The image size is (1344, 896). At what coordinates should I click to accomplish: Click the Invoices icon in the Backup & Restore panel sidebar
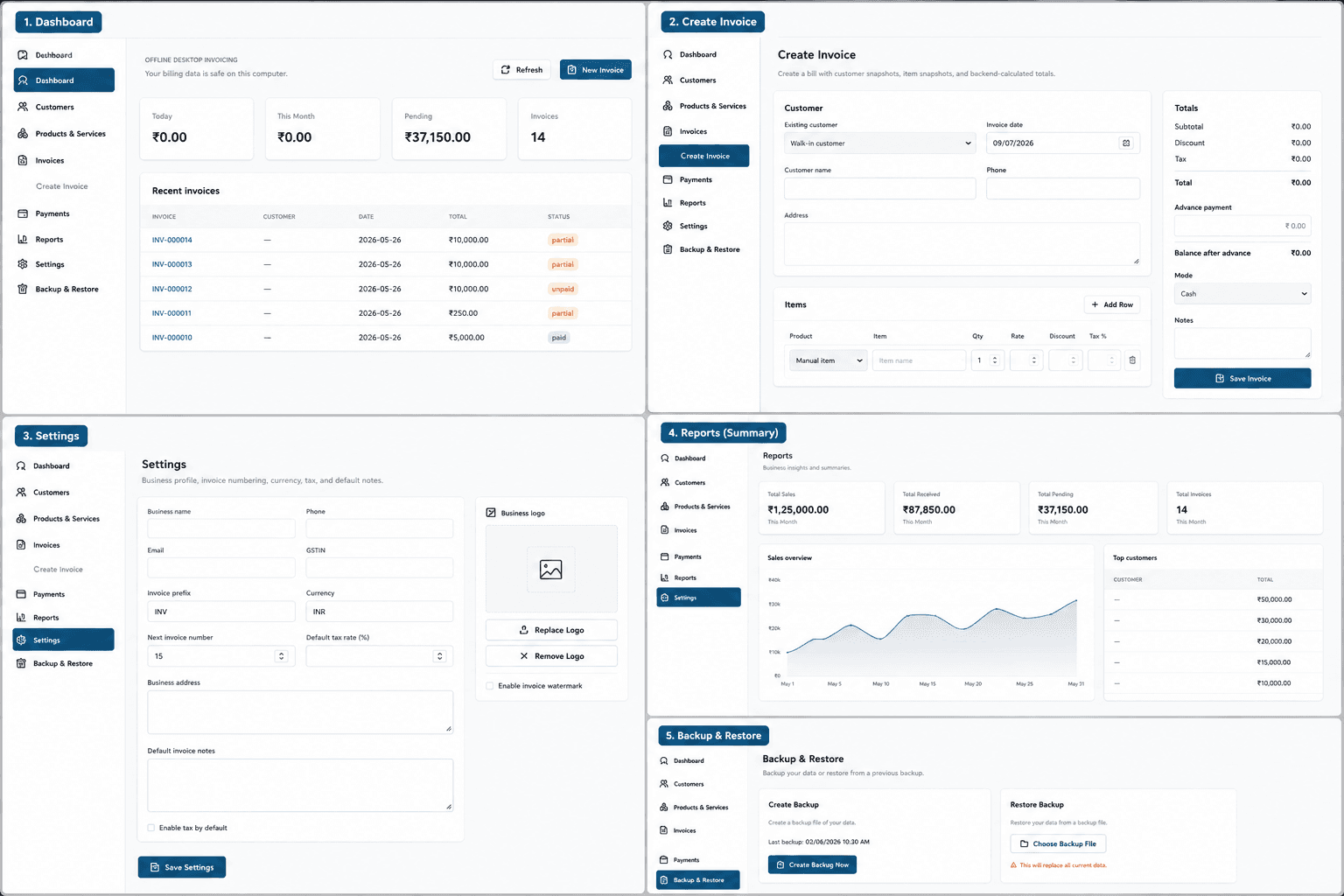[x=663, y=830]
